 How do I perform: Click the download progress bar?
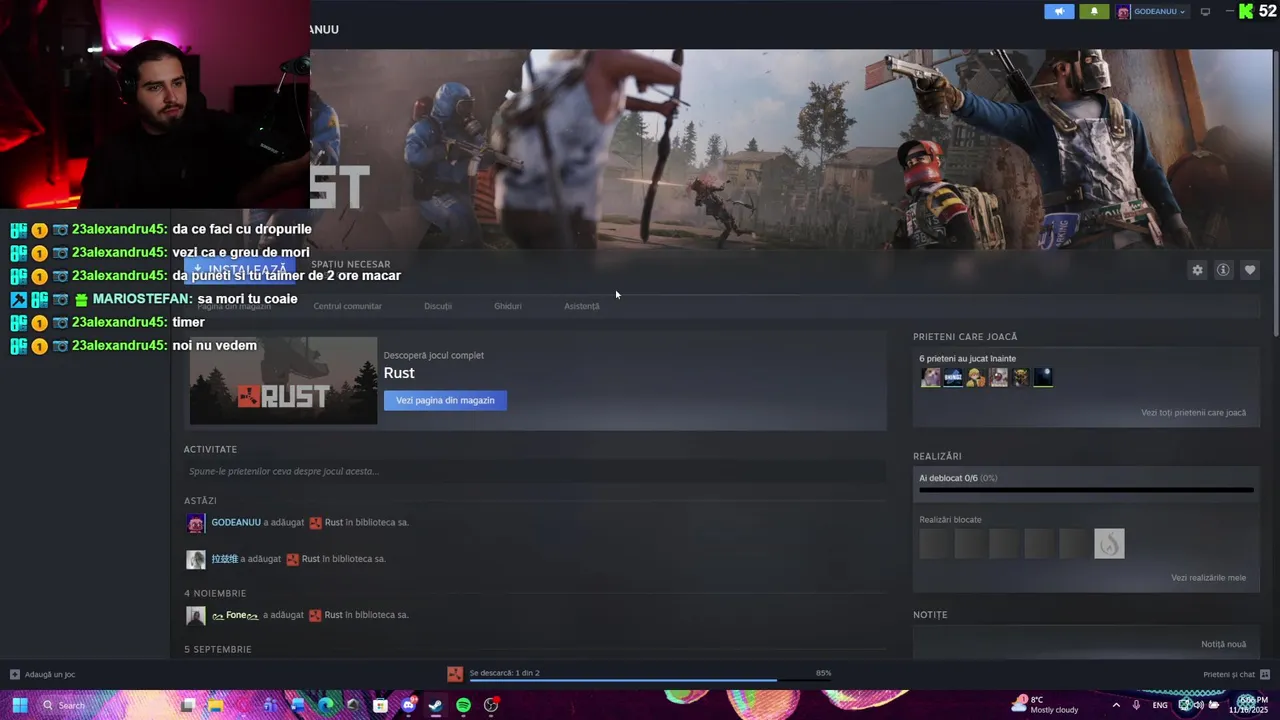point(650,680)
